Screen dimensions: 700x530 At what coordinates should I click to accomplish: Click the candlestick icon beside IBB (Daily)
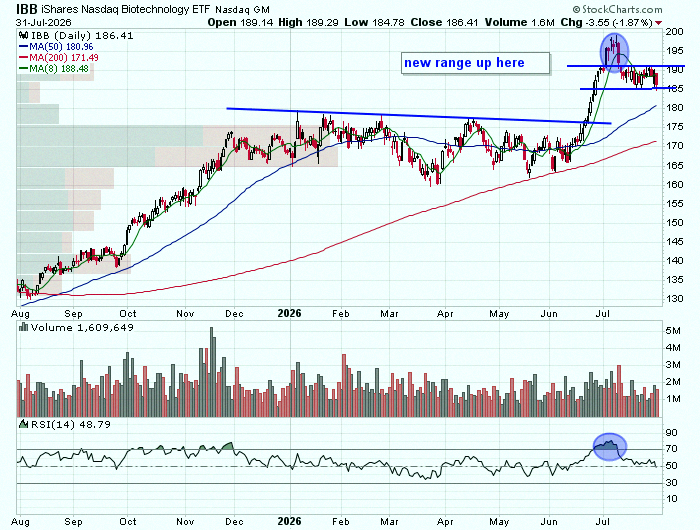click(24, 36)
